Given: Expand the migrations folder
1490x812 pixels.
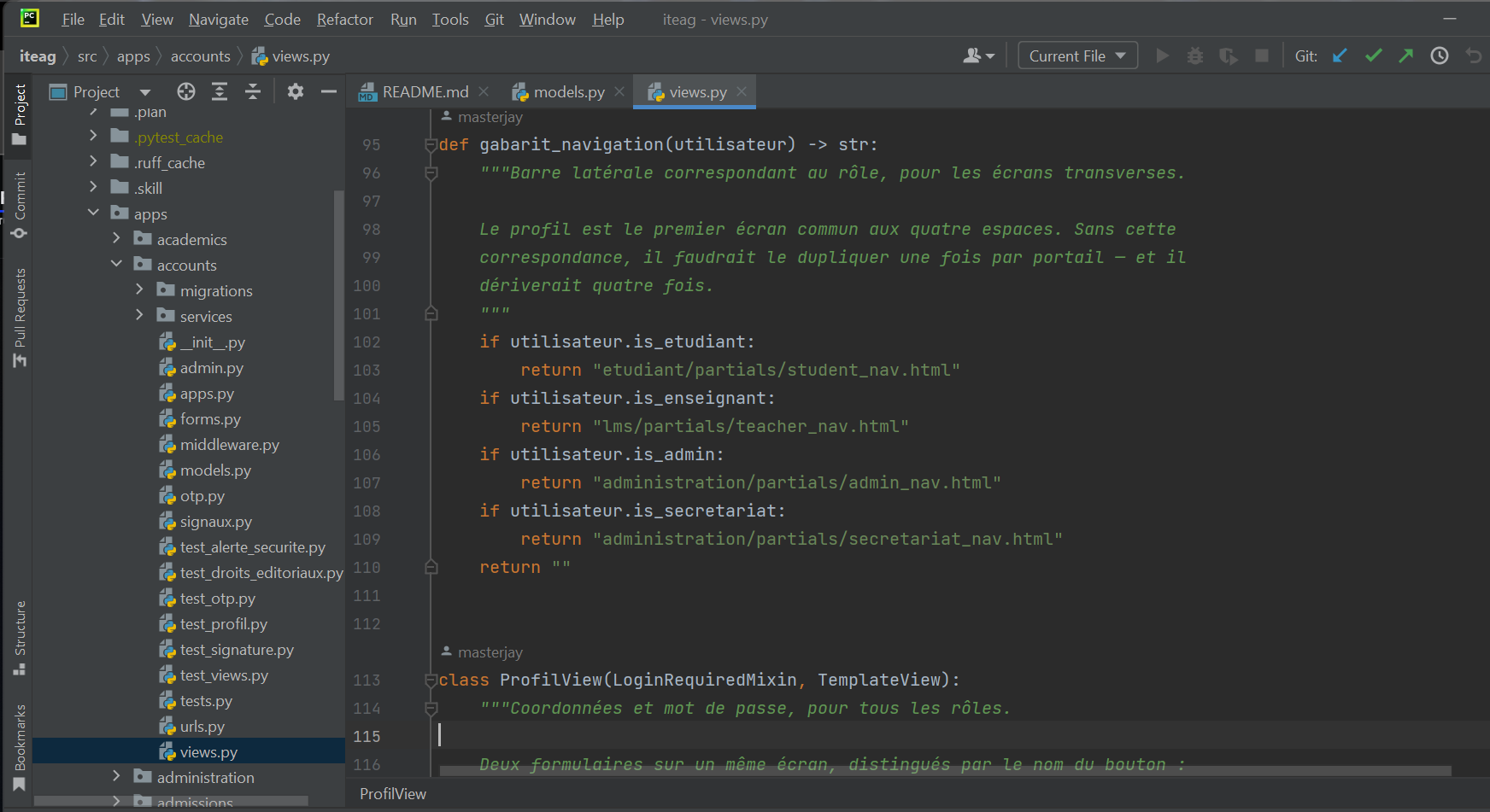Looking at the screenshot, I should coord(139,289).
